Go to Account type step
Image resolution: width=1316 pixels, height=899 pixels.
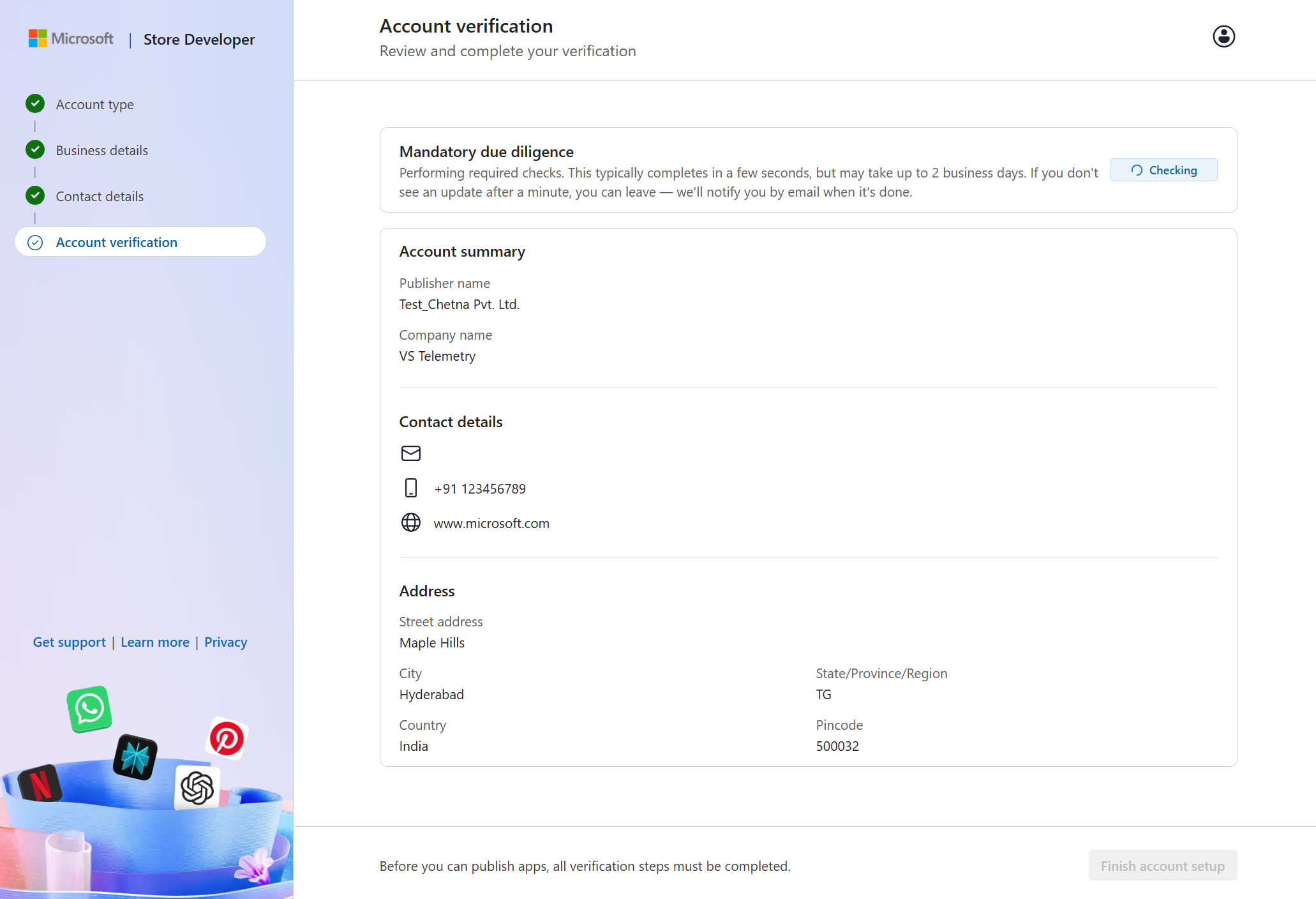94,104
